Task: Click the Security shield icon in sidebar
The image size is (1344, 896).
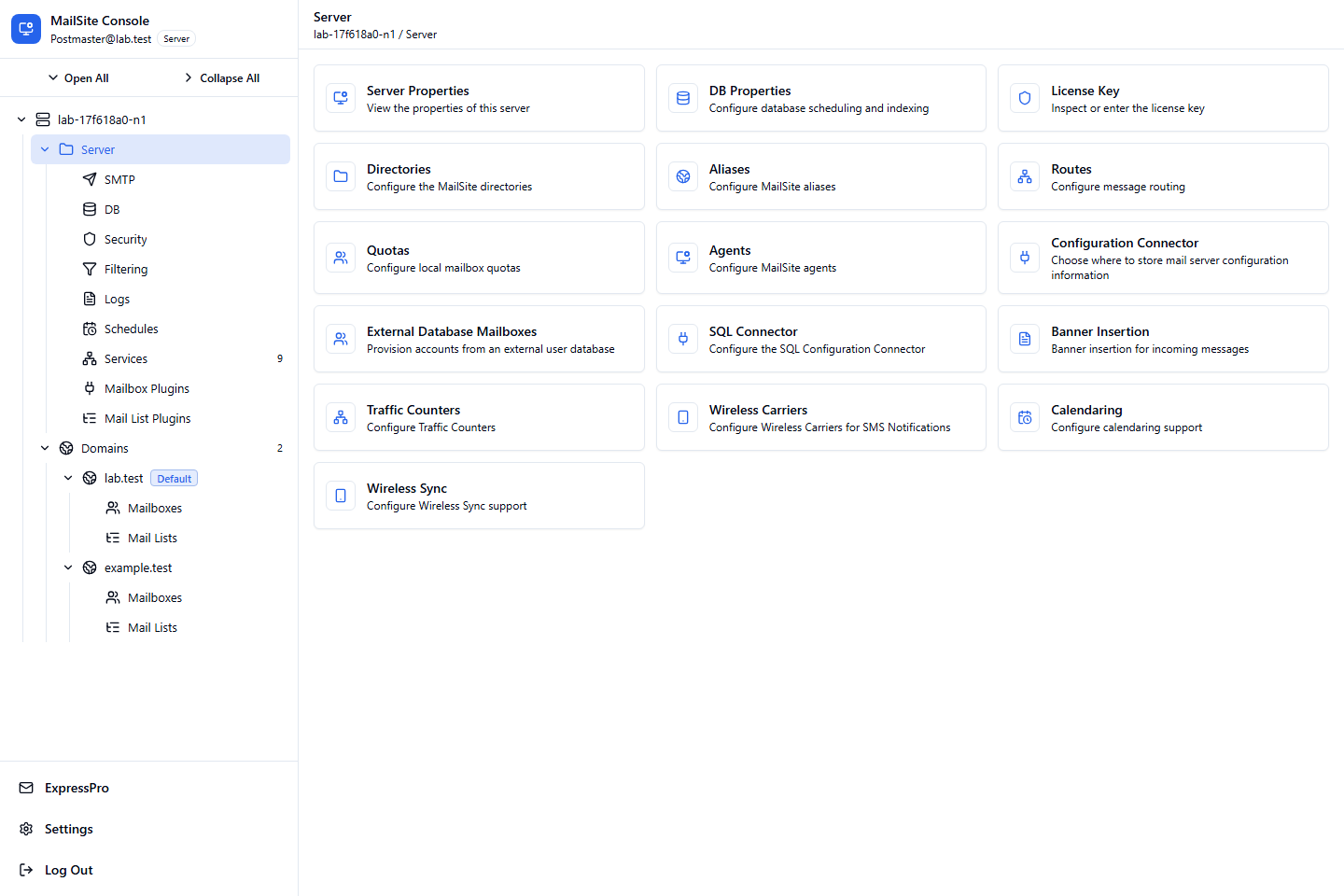Action: pyautogui.click(x=90, y=239)
